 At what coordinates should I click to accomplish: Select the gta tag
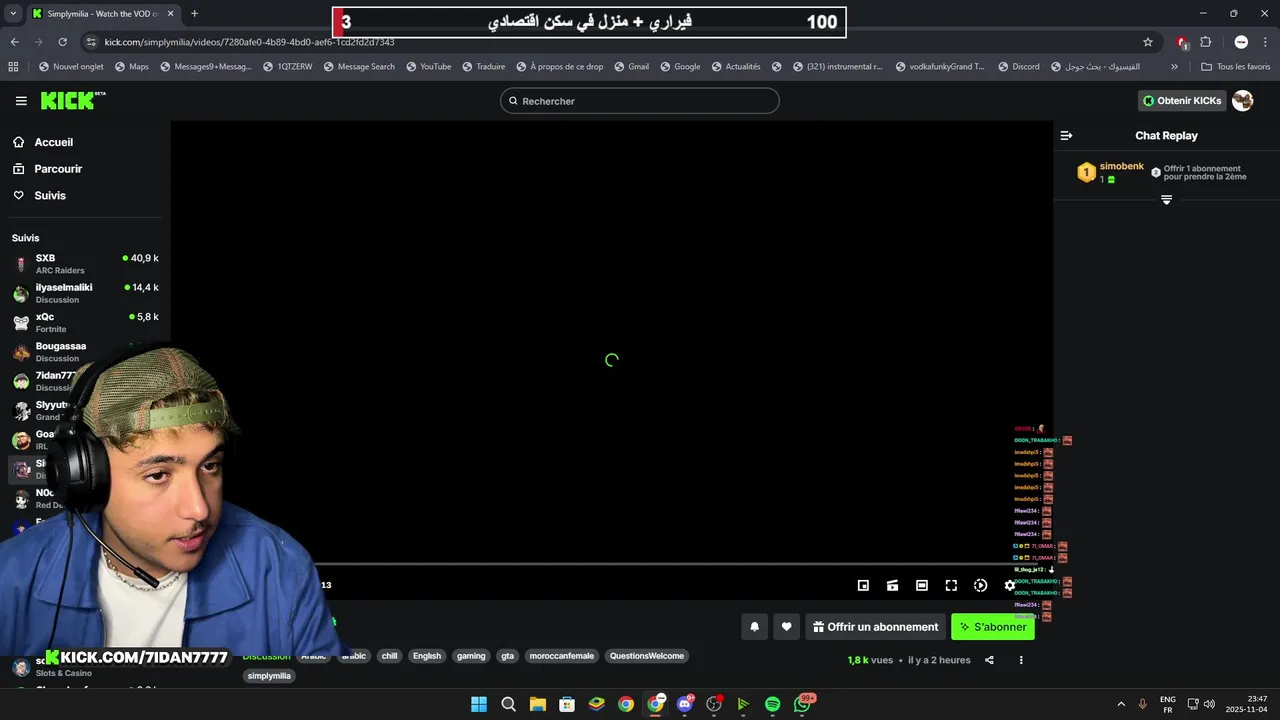coord(508,656)
